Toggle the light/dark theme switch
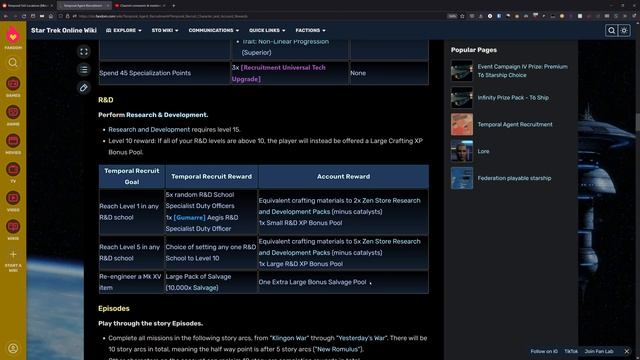 (x=624, y=31)
